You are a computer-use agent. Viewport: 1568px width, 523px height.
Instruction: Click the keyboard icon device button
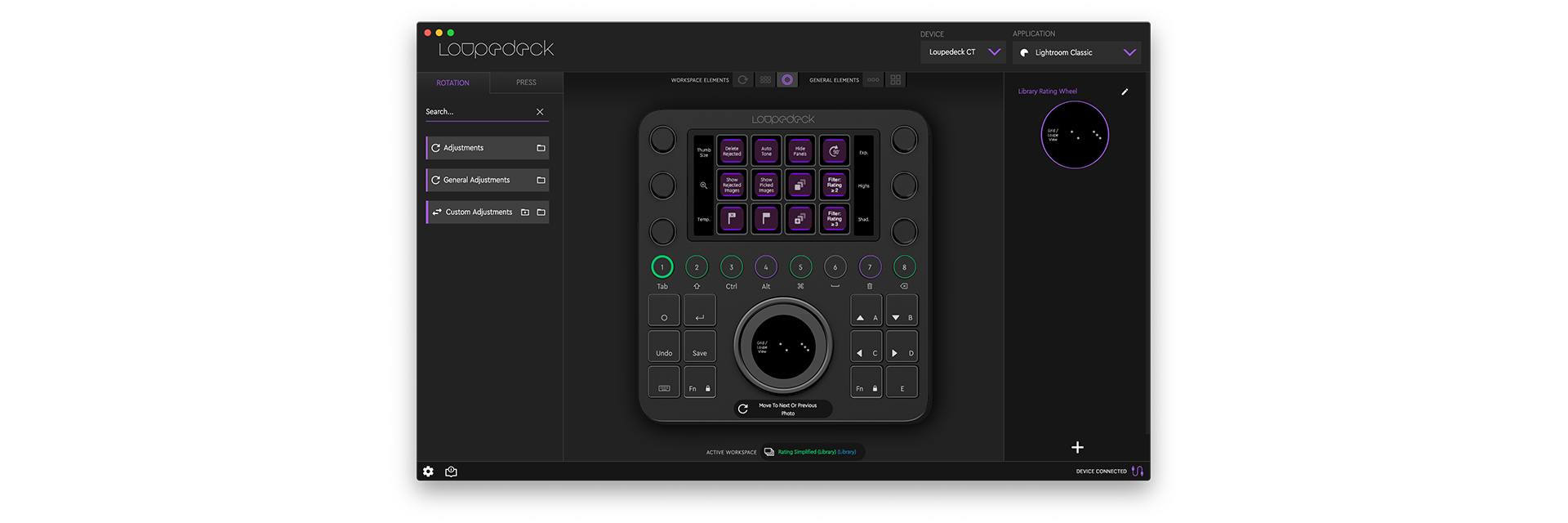click(x=664, y=382)
